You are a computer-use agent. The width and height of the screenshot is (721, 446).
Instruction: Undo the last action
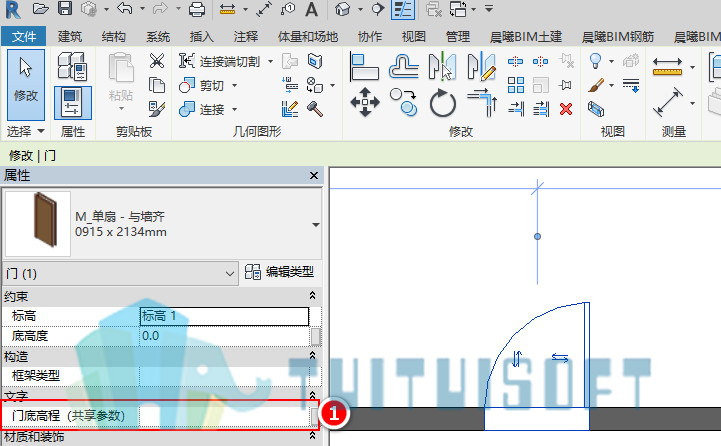[x=125, y=9]
